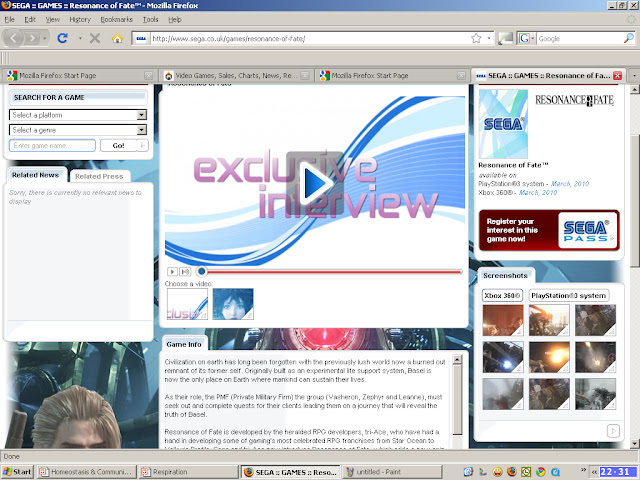The width and height of the screenshot is (640, 480).
Task: Click the yellow smiley tray icon
Action: click(x=497, y=472)
